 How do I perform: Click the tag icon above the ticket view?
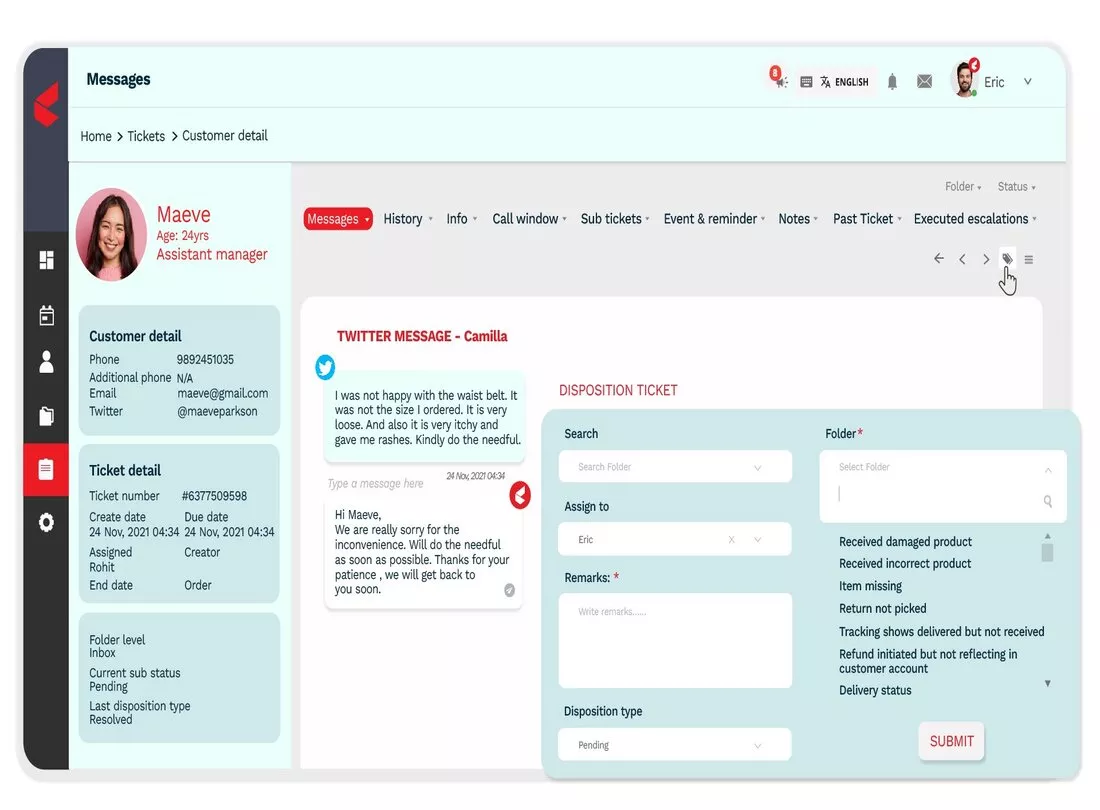click(1007, 258)
